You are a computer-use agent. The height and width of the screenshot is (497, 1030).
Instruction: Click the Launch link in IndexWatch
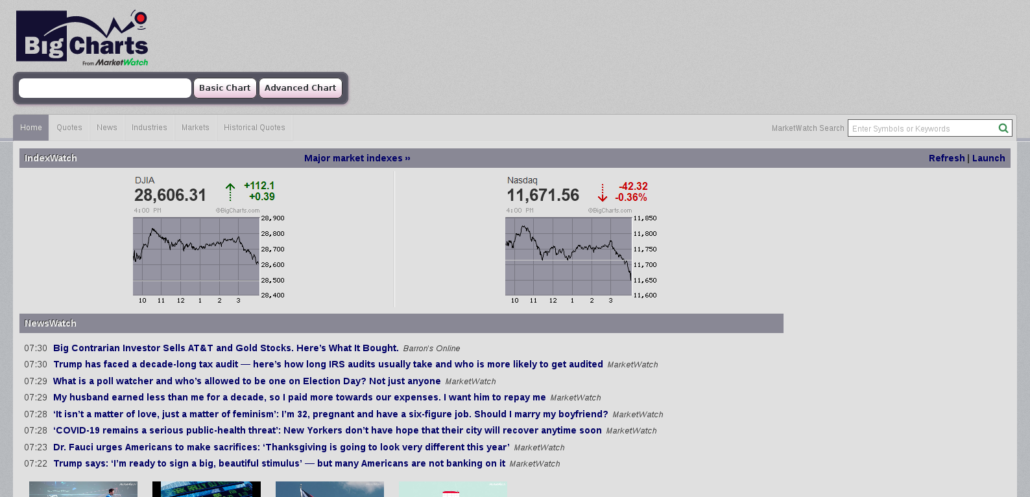[988, 158]
